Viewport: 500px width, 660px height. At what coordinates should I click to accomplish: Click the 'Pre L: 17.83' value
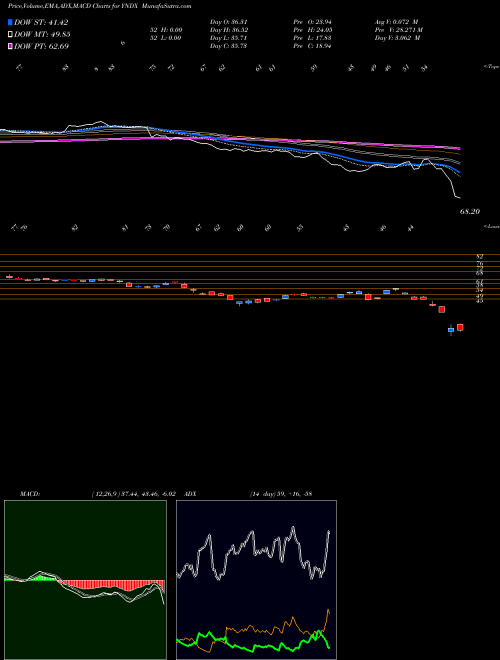[x=312, y=38]
